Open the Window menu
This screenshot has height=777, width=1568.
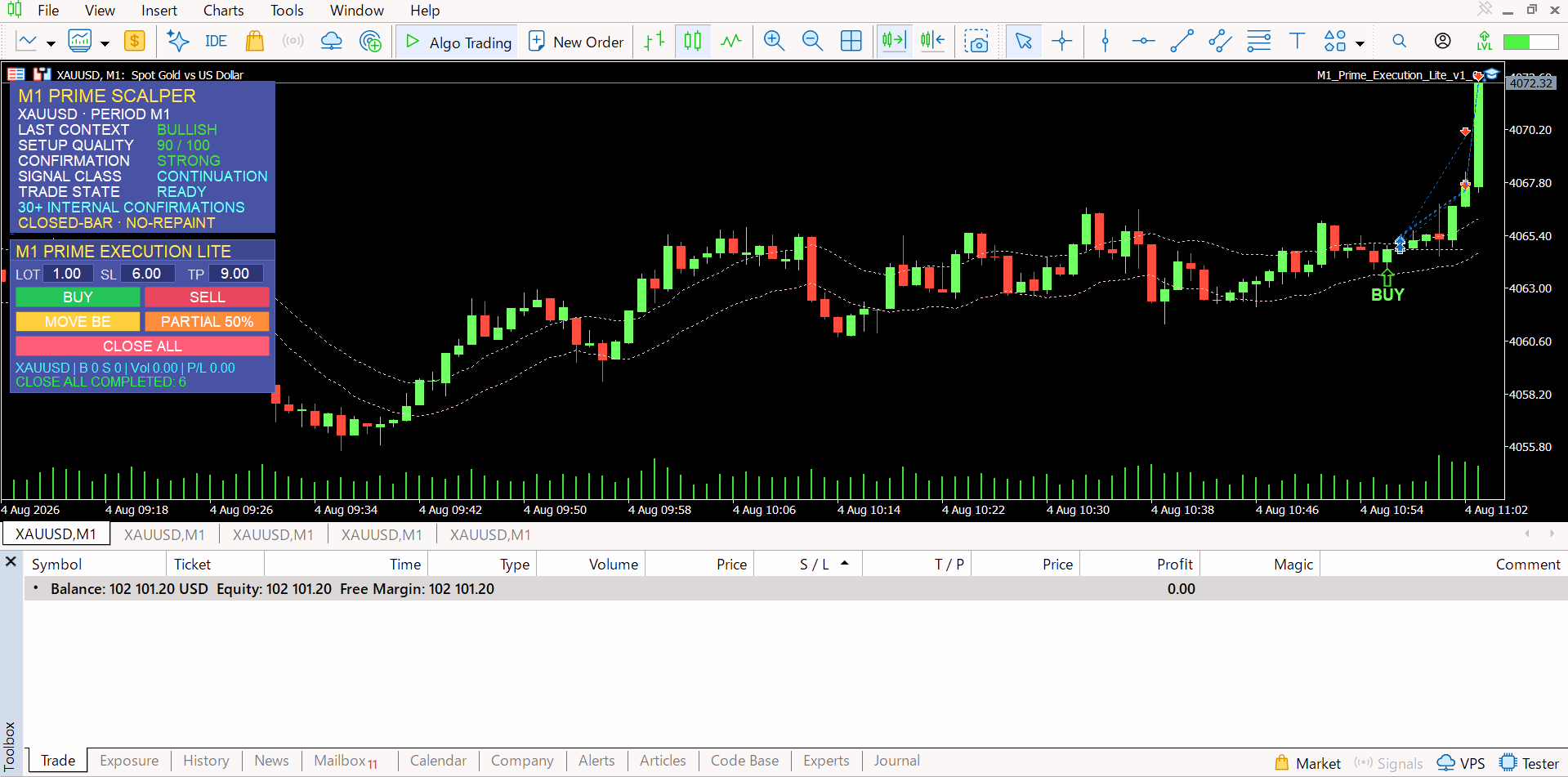point(357,11)
